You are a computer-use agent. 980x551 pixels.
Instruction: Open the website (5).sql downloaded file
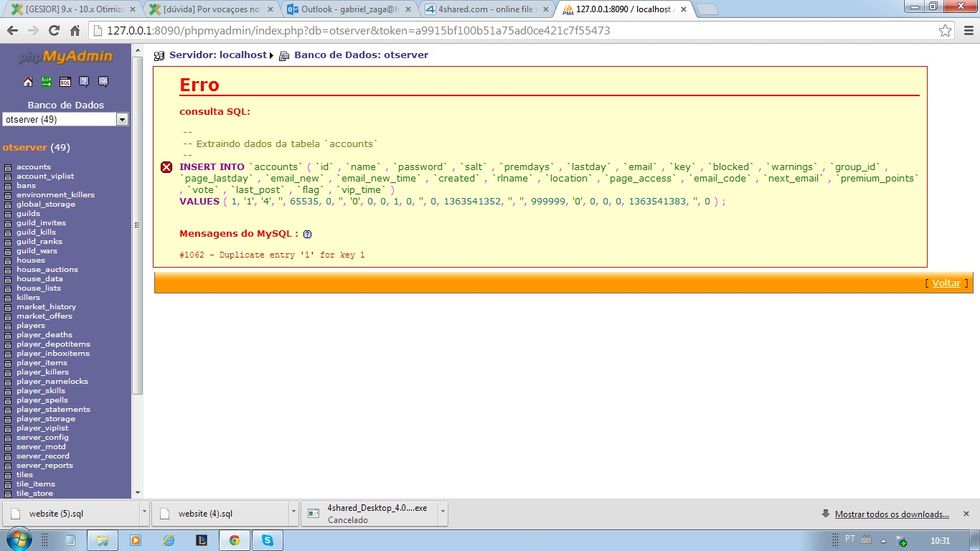click(x=72, y=514)
